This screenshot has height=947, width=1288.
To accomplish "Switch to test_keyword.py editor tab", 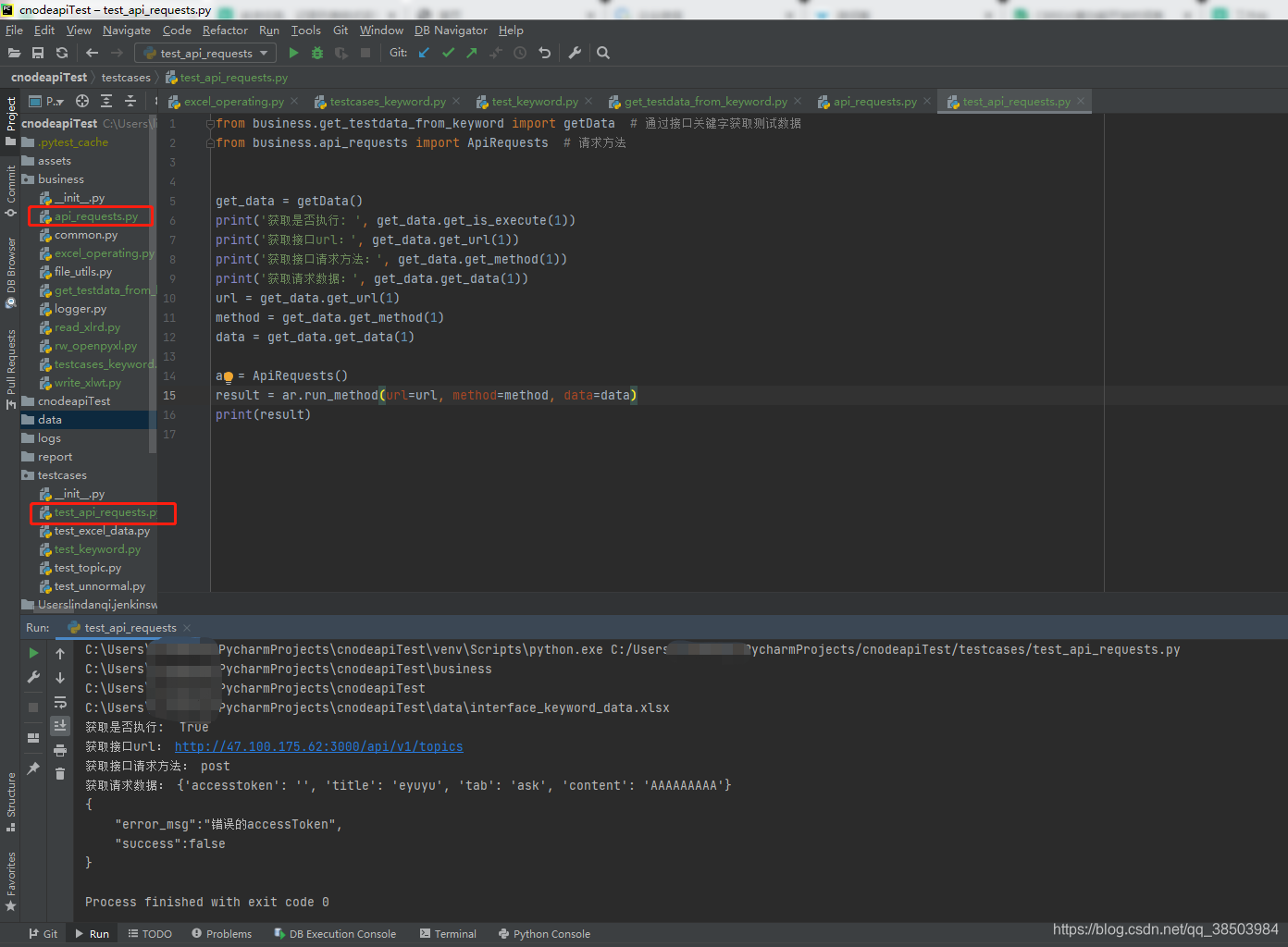I will [535, 102].
